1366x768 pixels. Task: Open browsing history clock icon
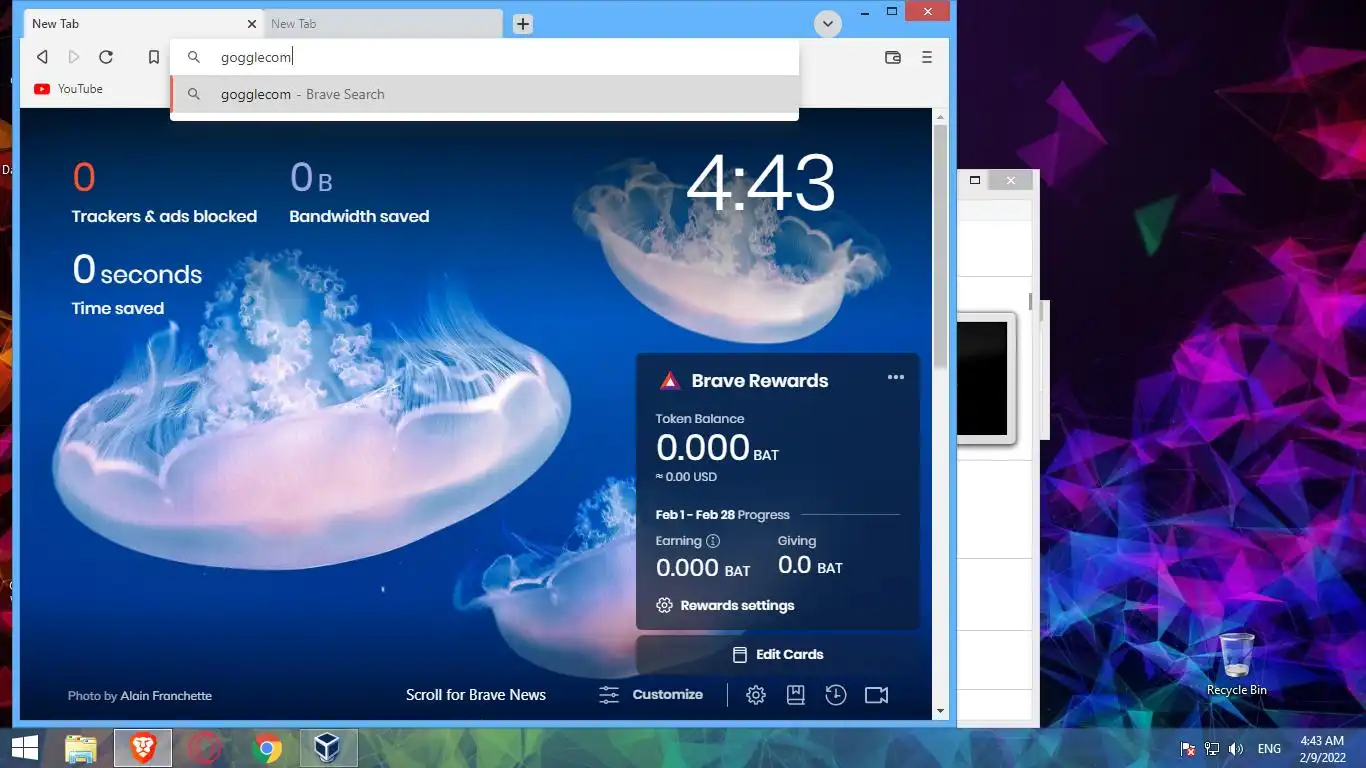(x=836, y=695)
